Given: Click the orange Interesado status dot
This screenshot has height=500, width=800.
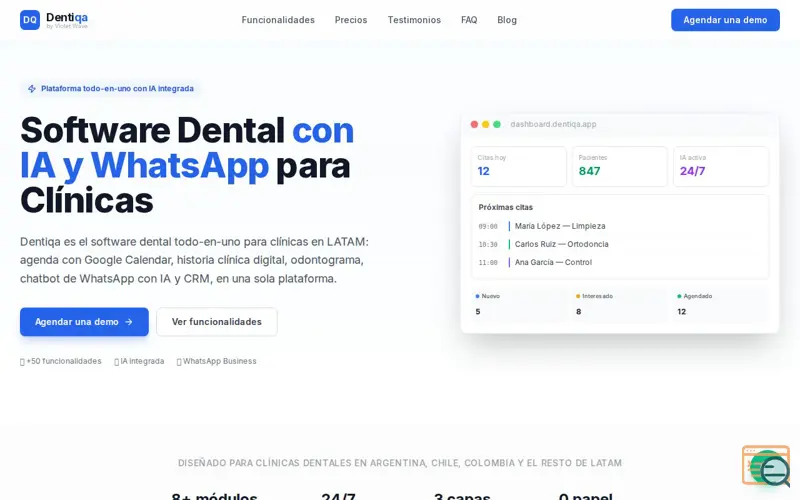Looking at the screenshot, I should tap(578, 296).
